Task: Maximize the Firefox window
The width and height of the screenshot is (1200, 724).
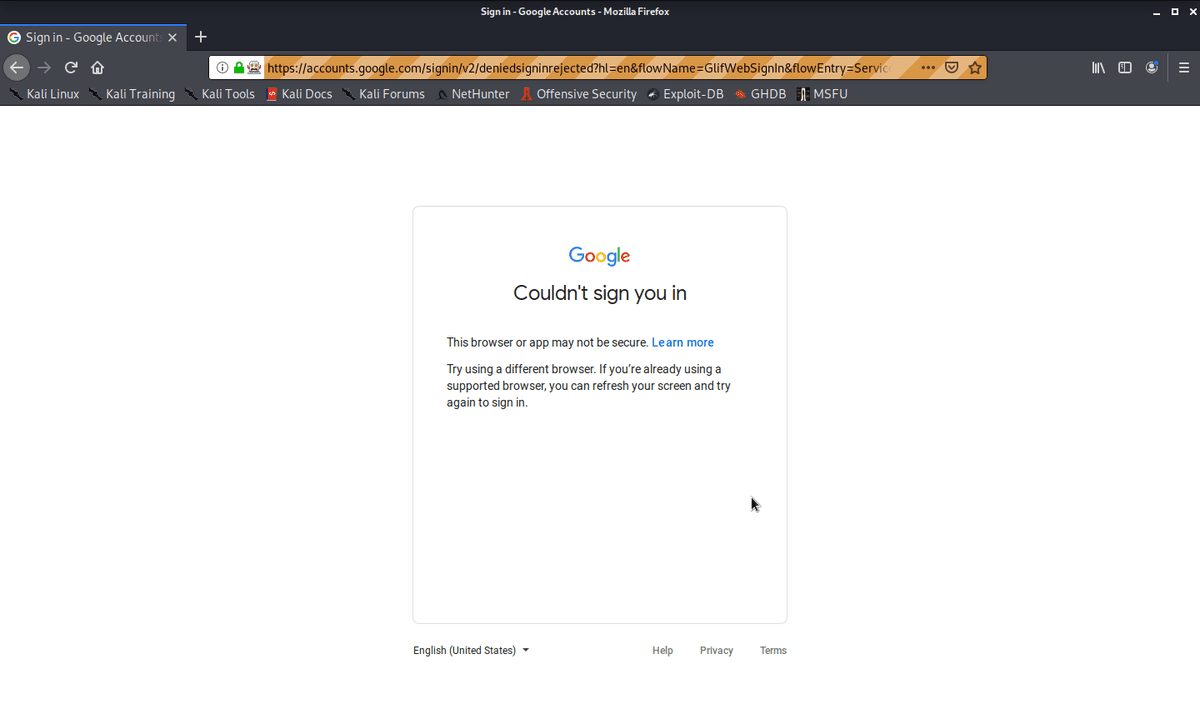Action: tap(1174, 12)
